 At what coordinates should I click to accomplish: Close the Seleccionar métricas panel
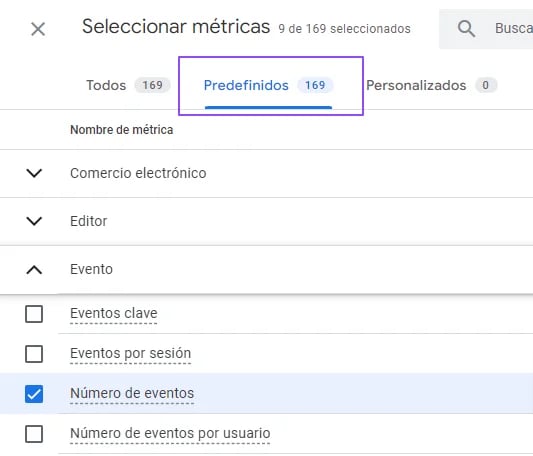(x=38, y=29)
